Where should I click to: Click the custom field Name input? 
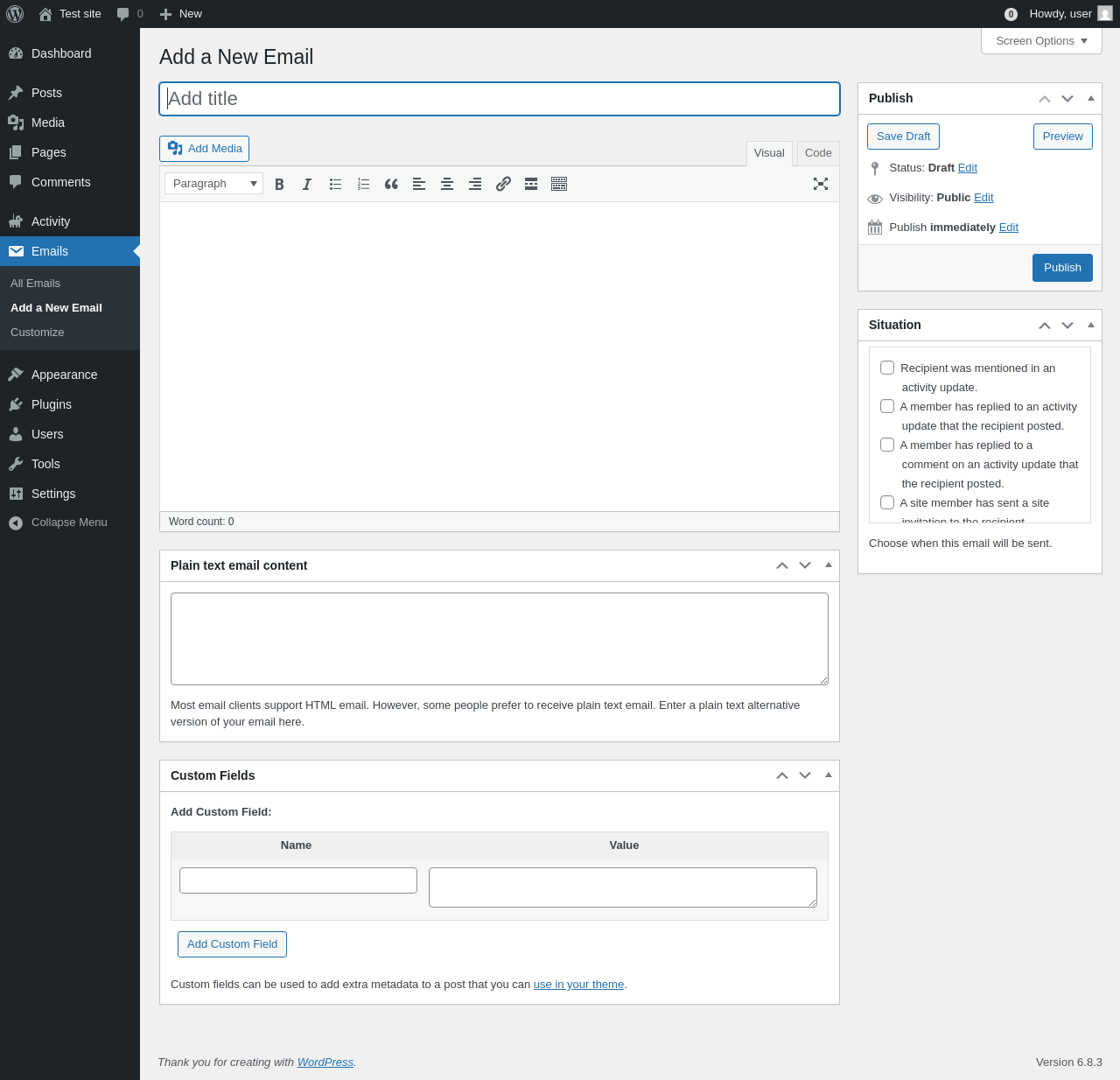click(x=298, y=880)
